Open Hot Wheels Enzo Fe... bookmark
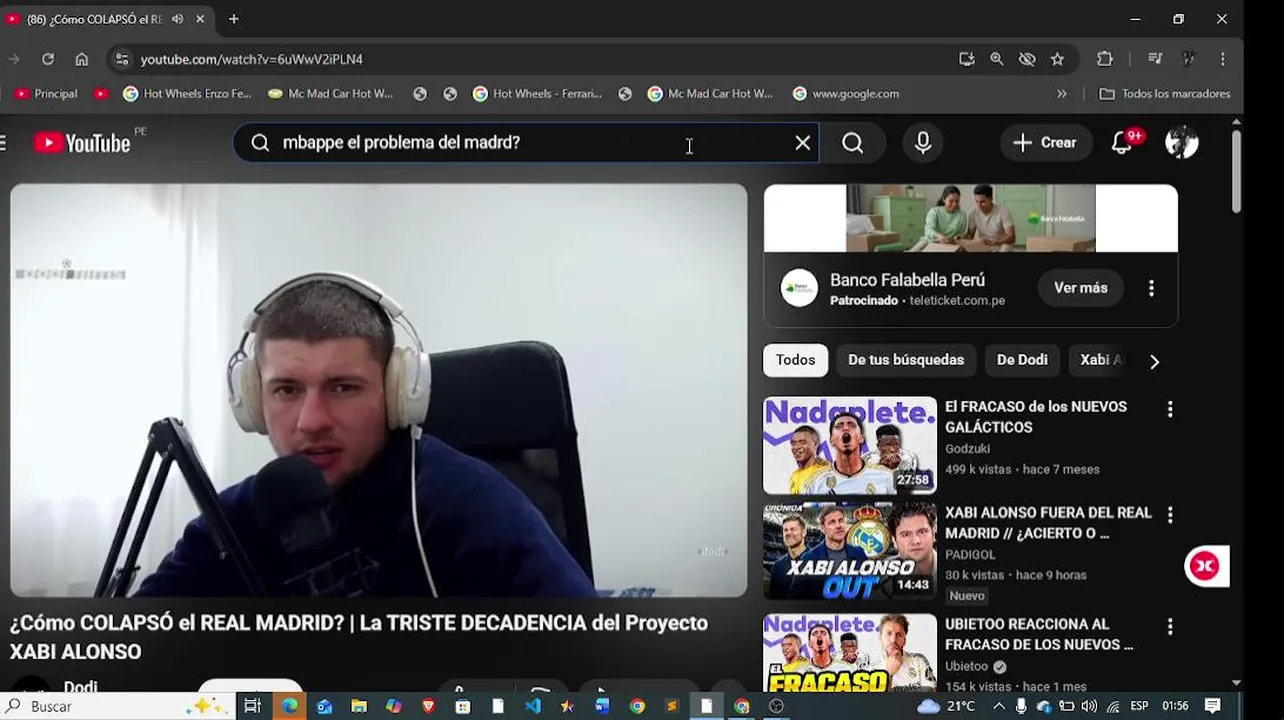1284x720 pixels. click(x=187, y=94)
